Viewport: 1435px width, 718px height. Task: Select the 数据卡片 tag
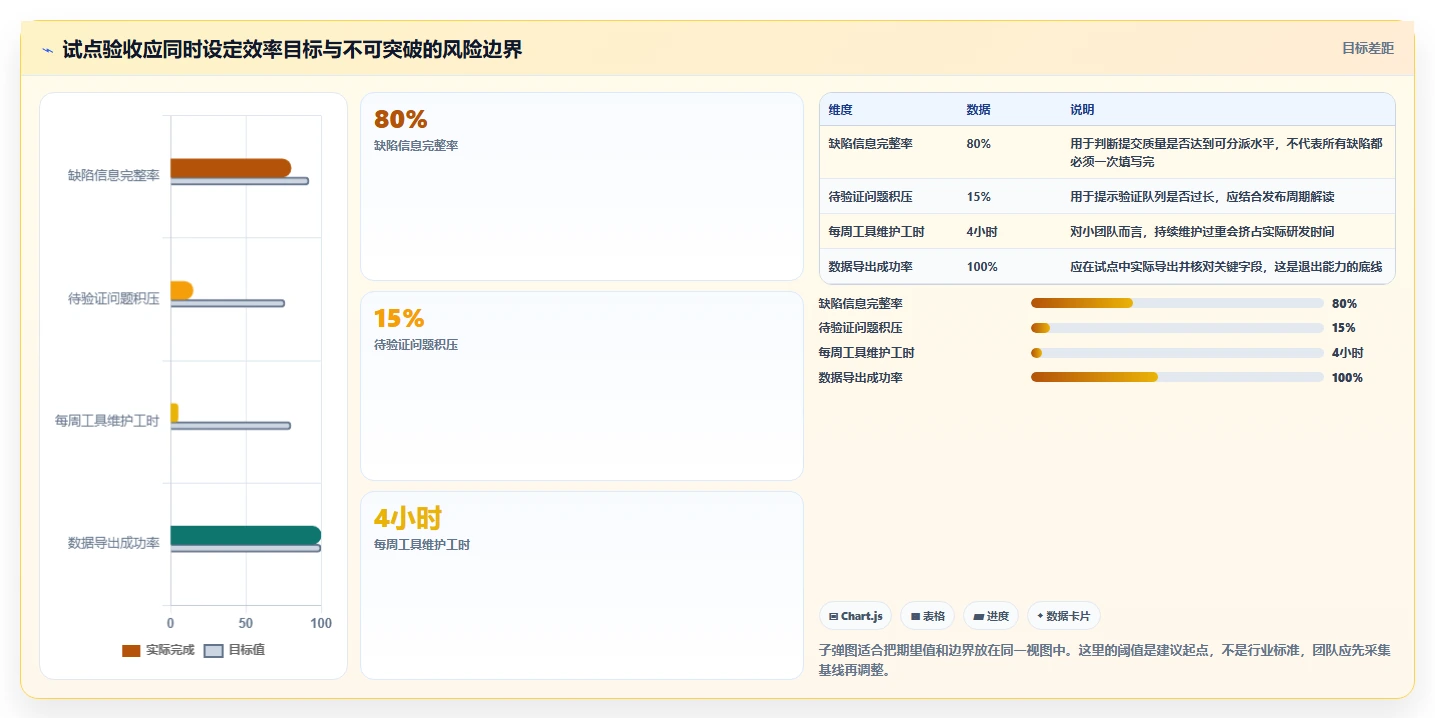pyautogui.click(x=1063, y=616)
